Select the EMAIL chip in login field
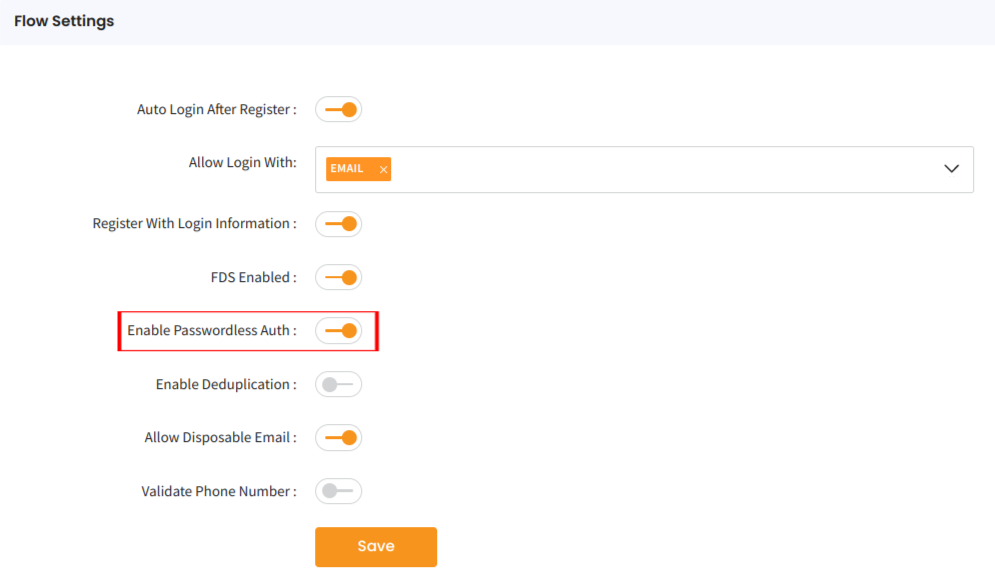The width and height of the screenshot is (995, 585). tap(347, 169)
